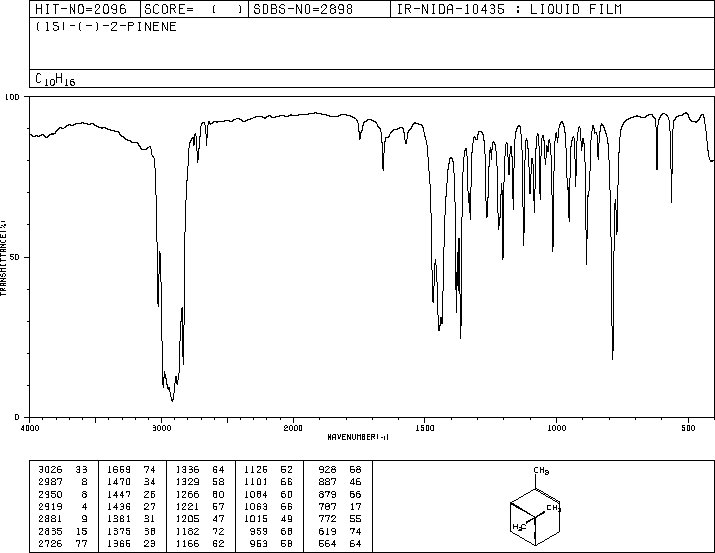Click the 2881 peak table entry
715x553 pixels.
click(63, 519)
